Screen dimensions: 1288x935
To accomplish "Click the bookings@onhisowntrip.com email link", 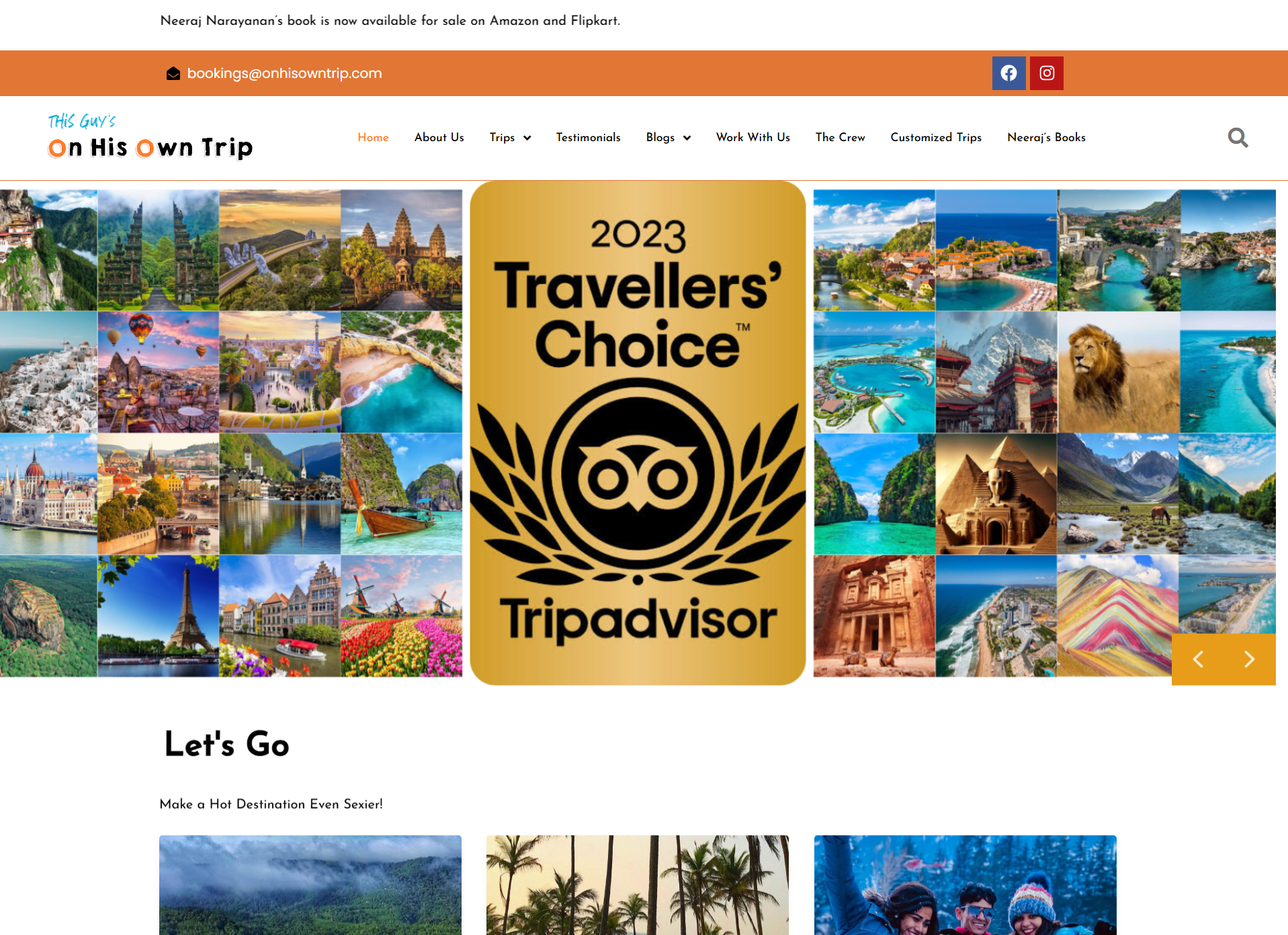I will (284, 73).
